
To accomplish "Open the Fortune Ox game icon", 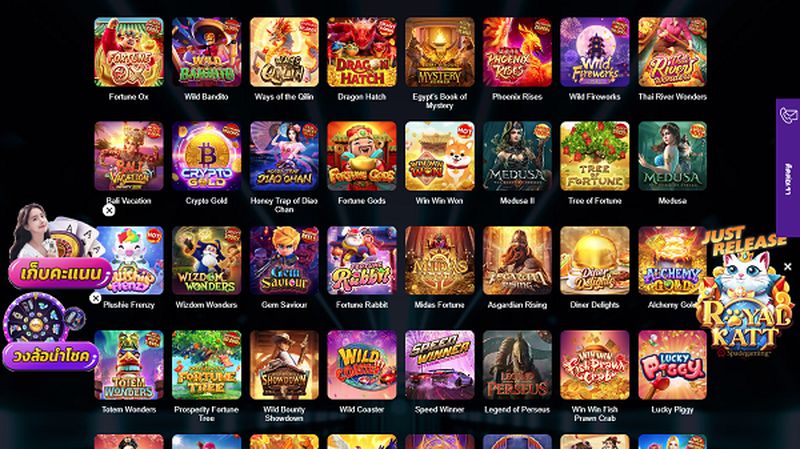I will (x=129, y=52).
